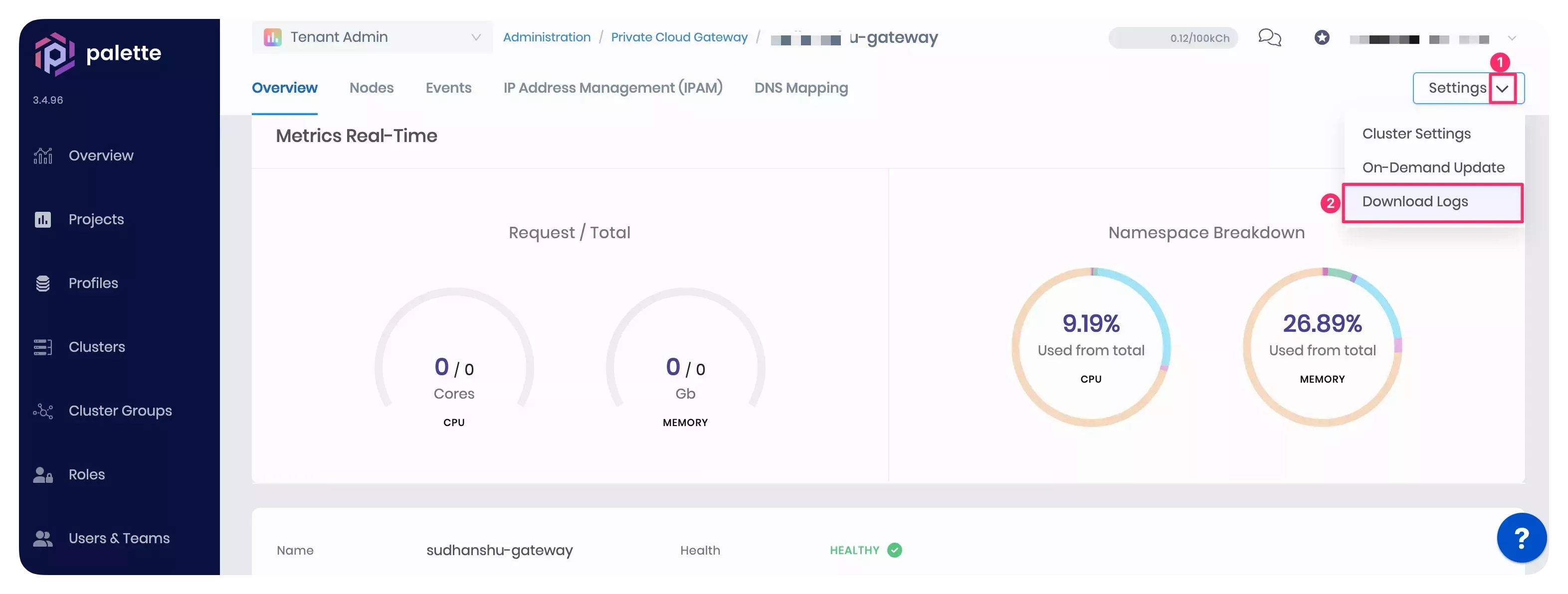Open the blue help question button
Image resolution: width=1568 pixels, height=594 pixels.
point(1521,538)
